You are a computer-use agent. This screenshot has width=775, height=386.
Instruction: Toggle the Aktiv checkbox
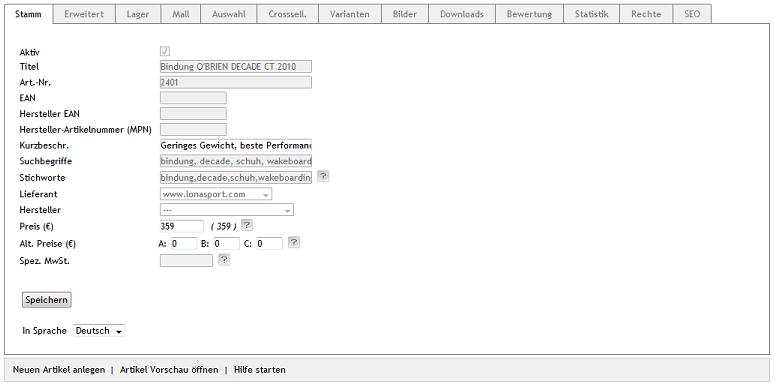(165, 51)
